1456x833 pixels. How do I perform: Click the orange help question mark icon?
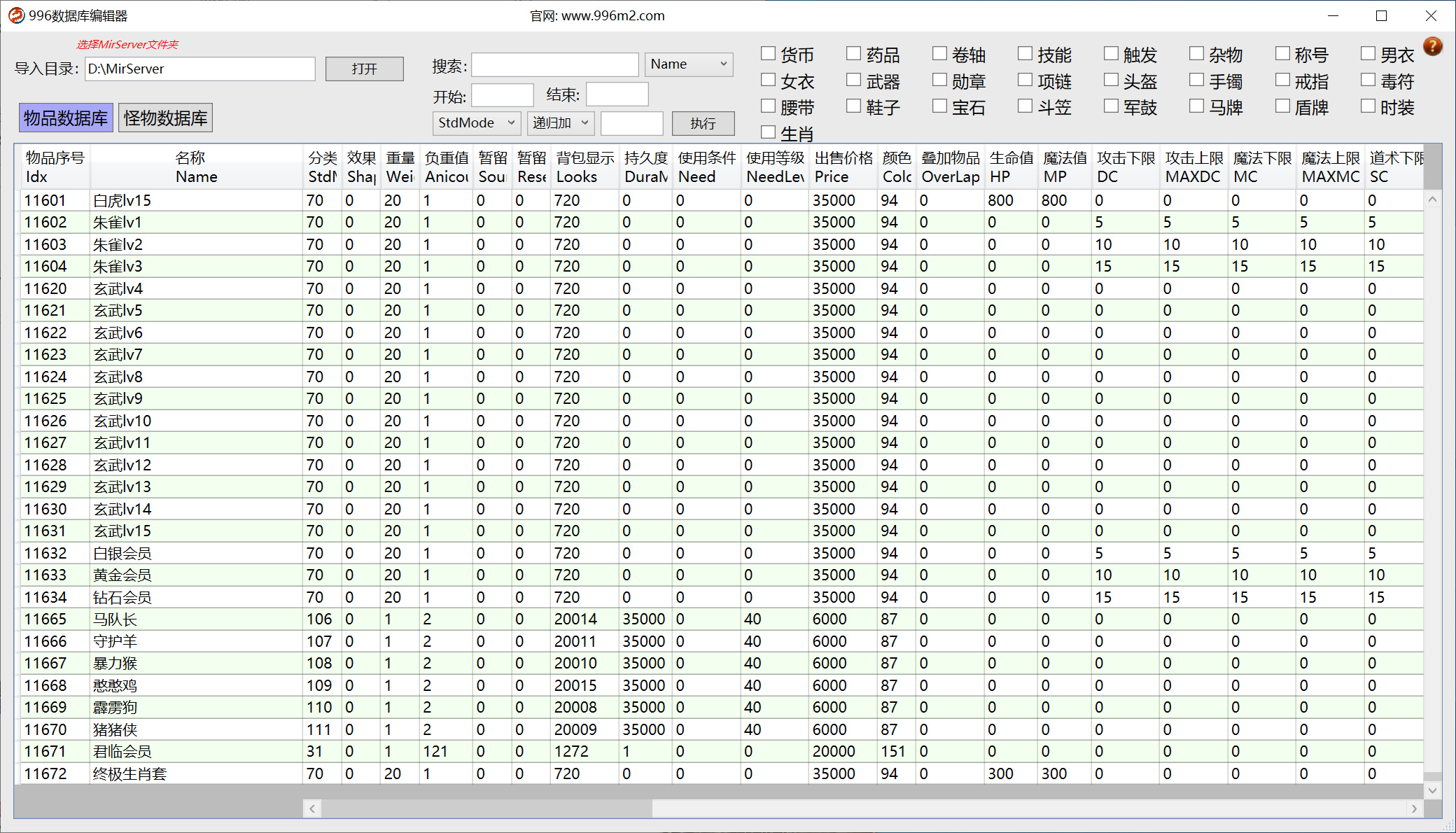coord(1433,46)
